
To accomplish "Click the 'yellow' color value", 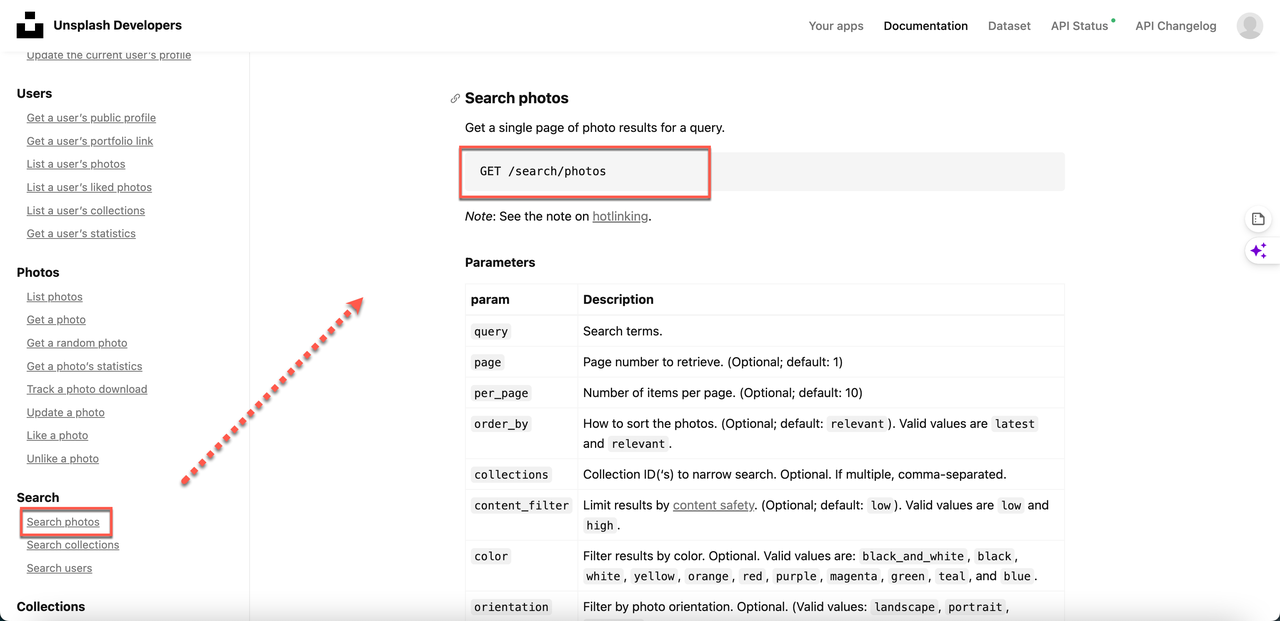I will coord(655,577).
